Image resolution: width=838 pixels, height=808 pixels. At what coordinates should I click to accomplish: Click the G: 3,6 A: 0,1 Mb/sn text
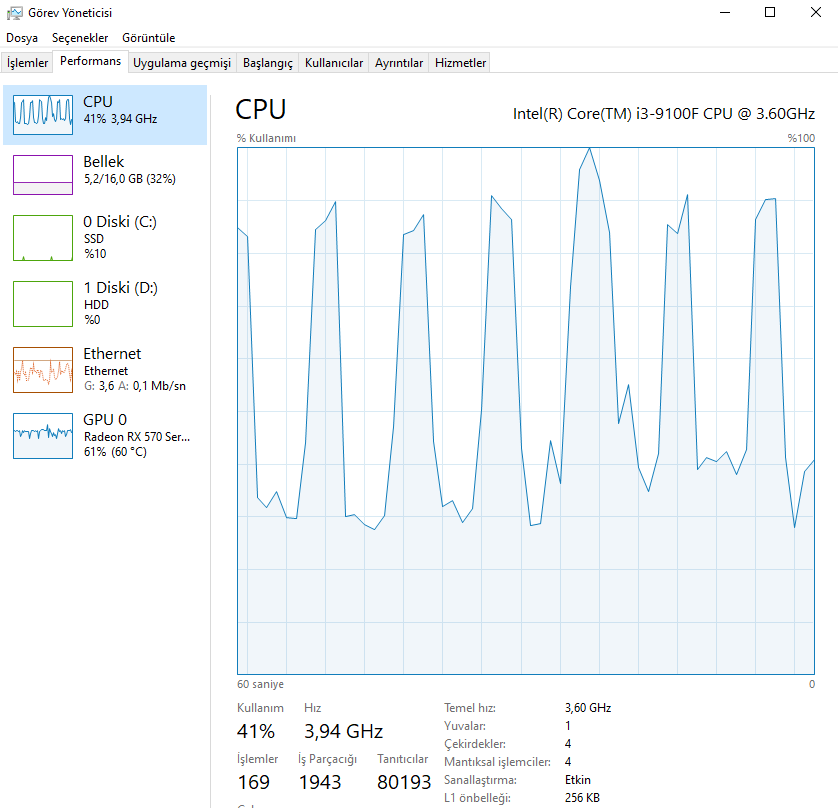click(135, 386)
